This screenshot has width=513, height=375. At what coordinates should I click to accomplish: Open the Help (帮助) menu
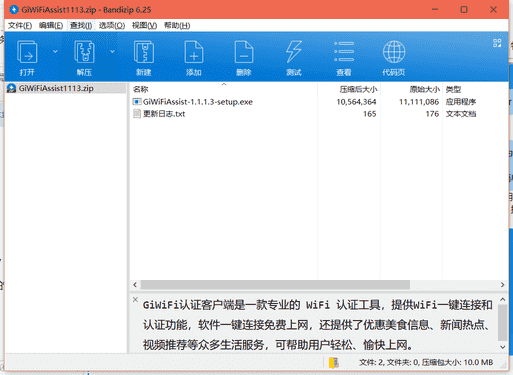pyautogui.click(x=177, y=26)
